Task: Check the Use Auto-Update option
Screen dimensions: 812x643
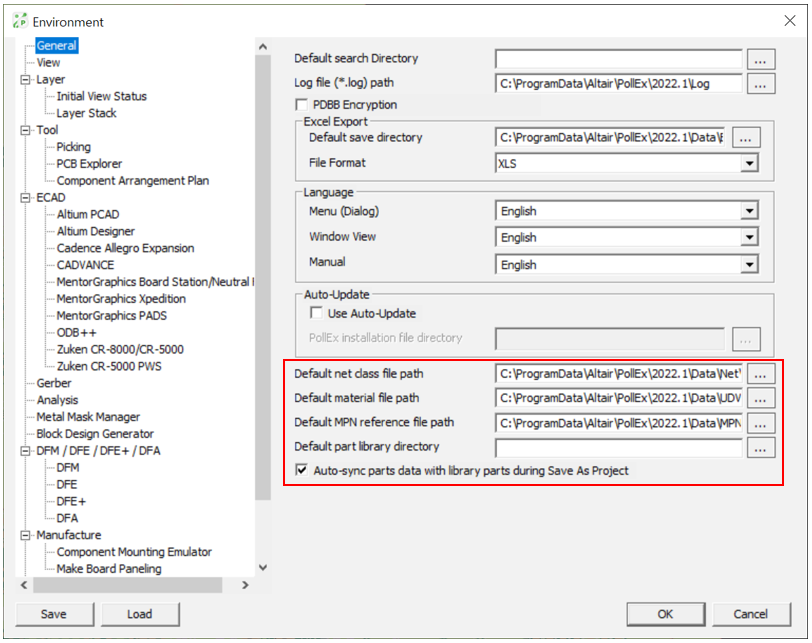Action: [317, 314]
